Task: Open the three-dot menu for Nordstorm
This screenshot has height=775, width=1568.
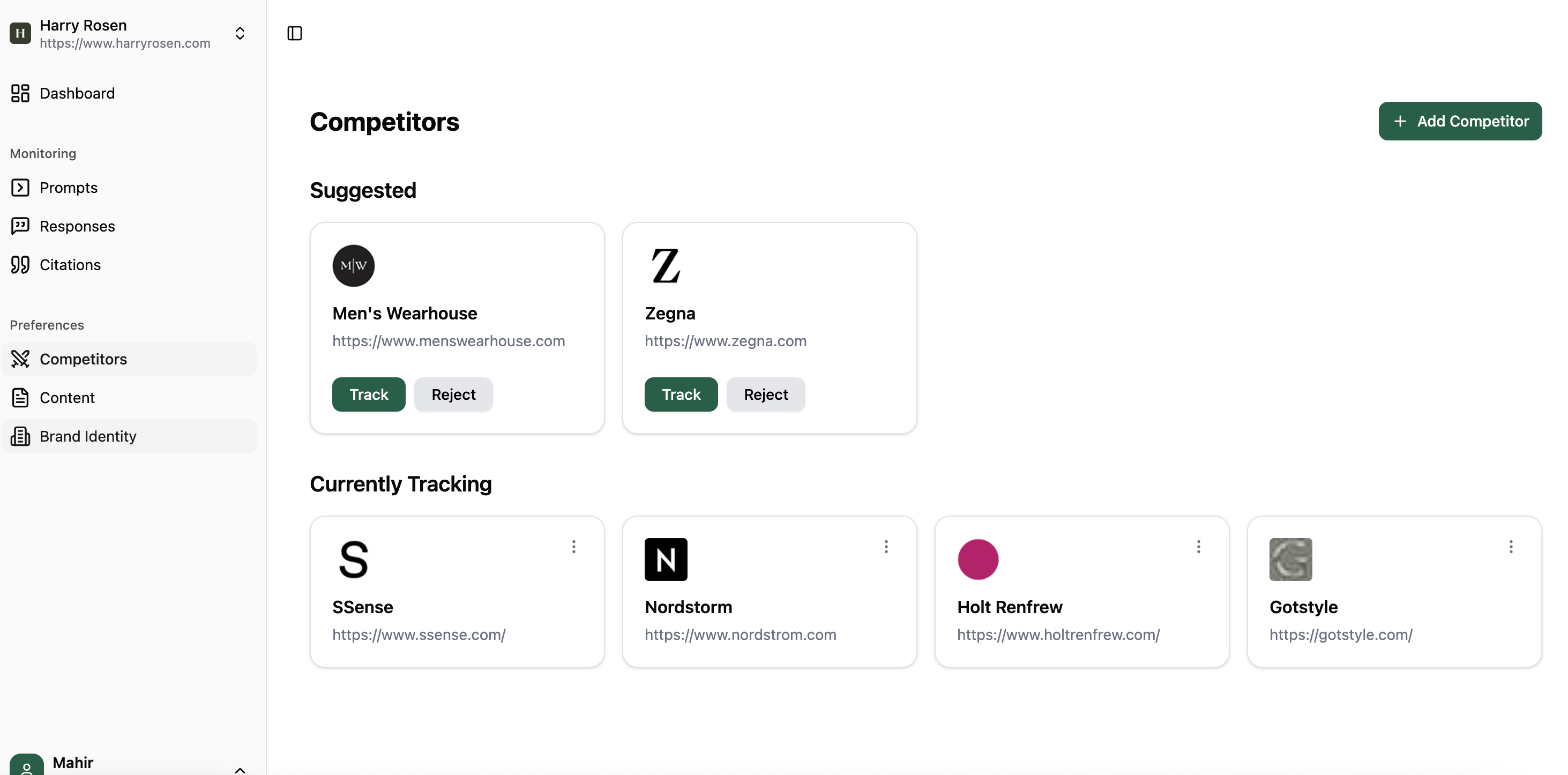Action: (886, 546)
